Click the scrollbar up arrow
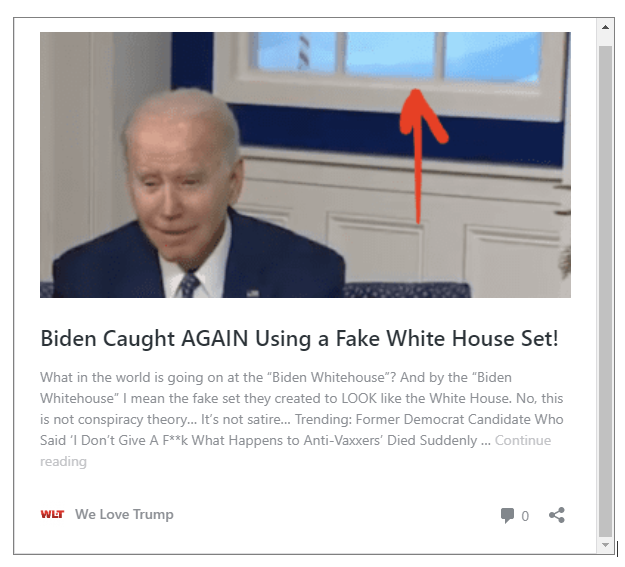 (605, 27)
